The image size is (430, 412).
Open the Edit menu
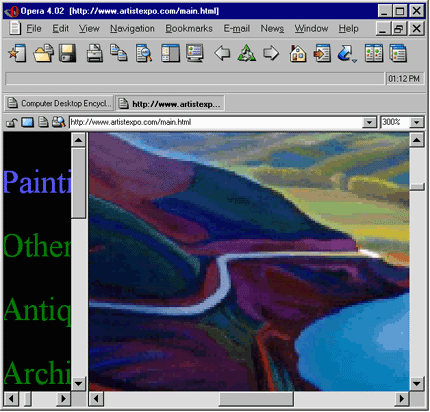(x=60, y=29)
